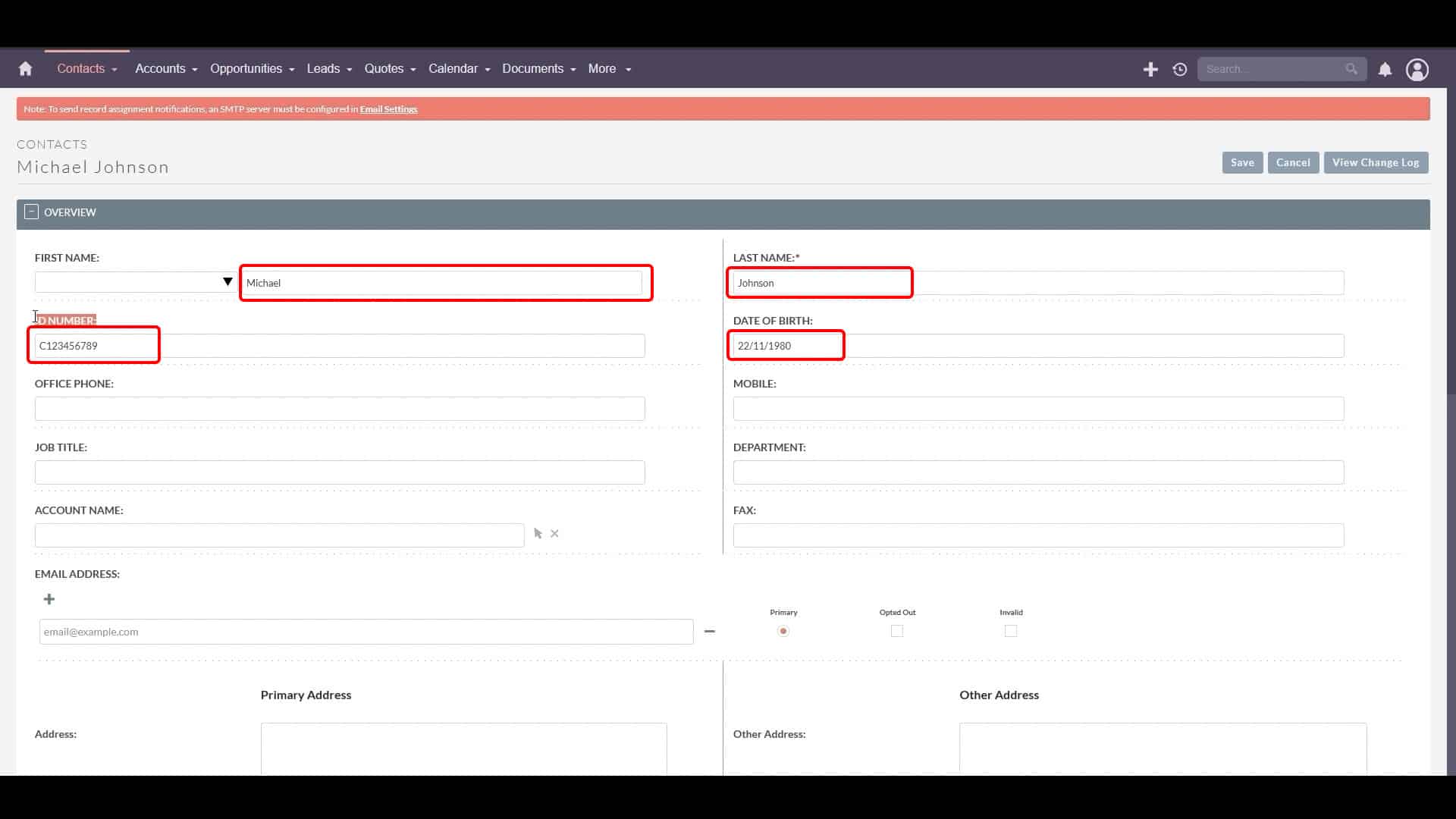The width and height of the screenshot is (1456, 819).
Task: Click the Save button
Action: 1243,161
